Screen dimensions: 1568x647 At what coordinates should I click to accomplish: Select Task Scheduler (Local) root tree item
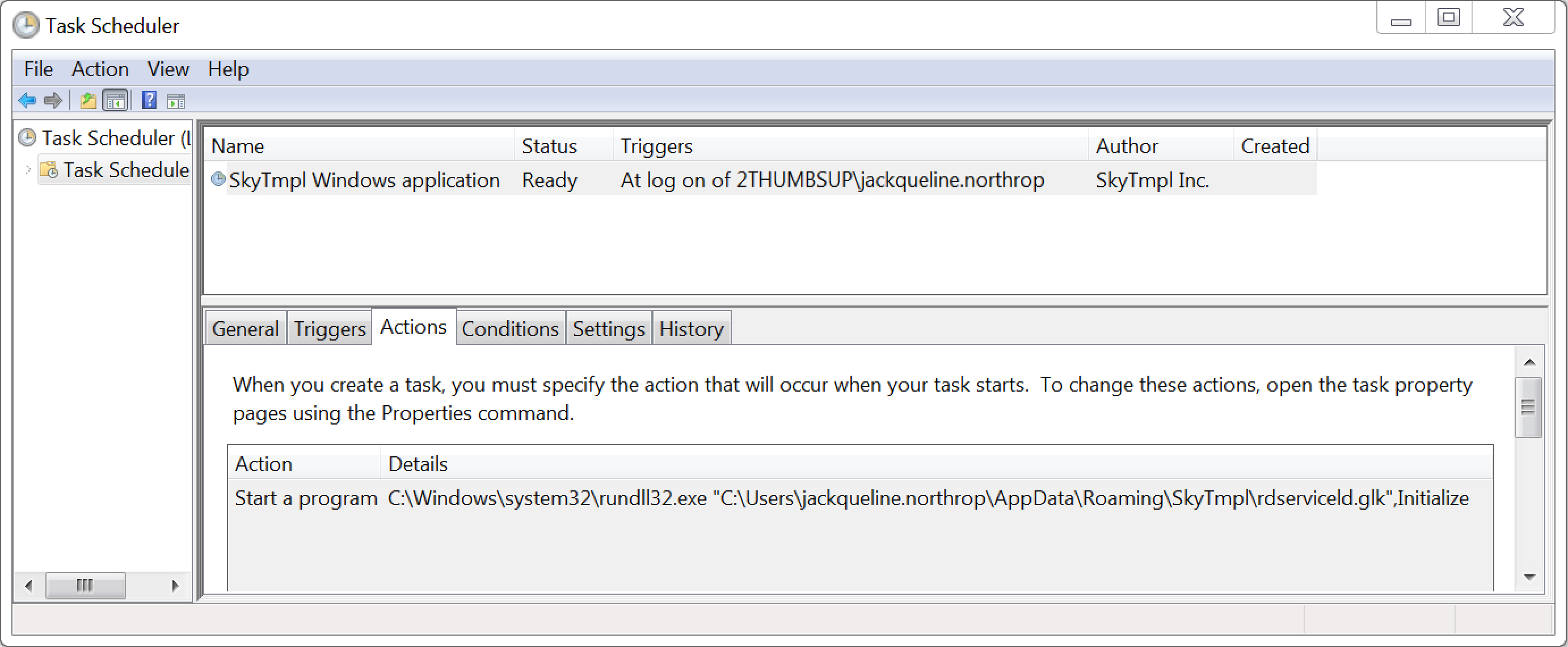(116, 138)
